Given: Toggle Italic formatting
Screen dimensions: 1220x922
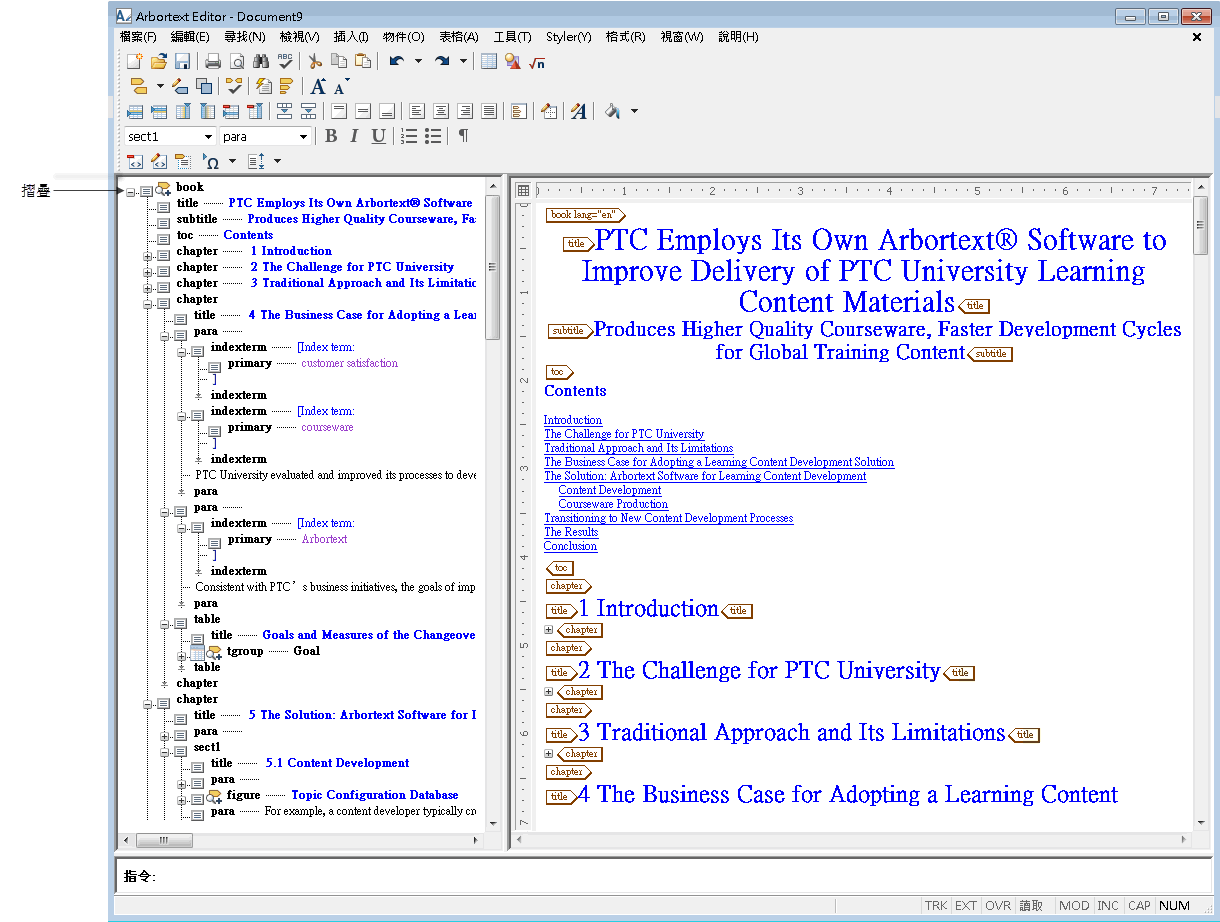Looking at the screenshot, I should point(354,136).
